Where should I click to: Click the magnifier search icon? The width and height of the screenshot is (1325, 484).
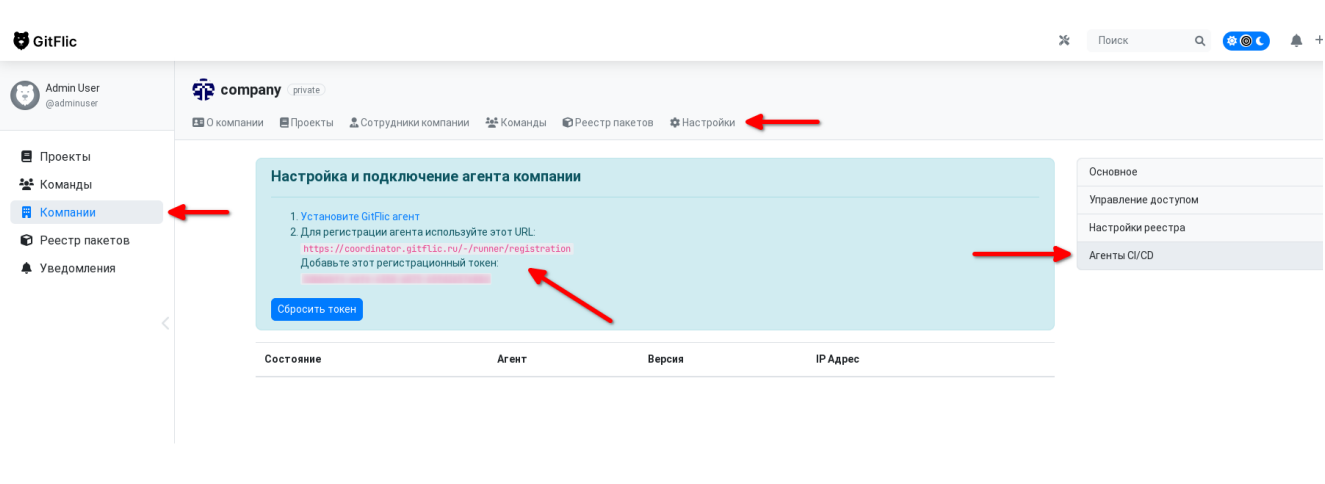[x=1200, y=41]
